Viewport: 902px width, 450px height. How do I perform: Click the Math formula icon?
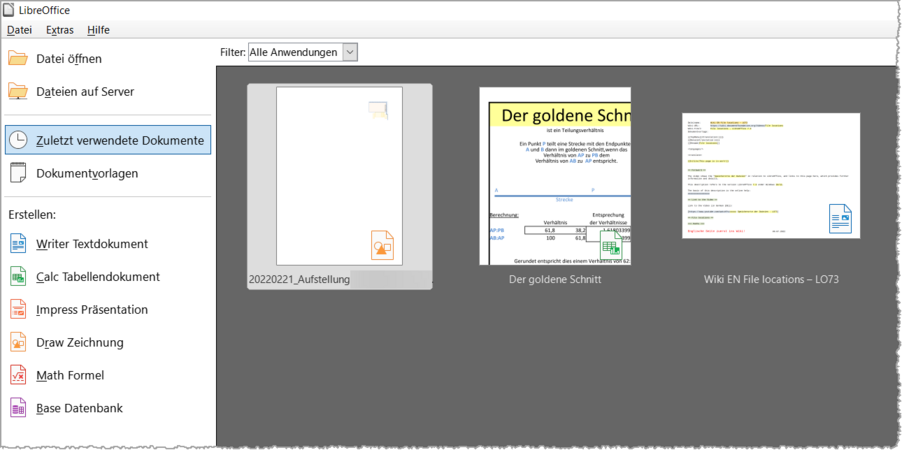pos(18,375)
